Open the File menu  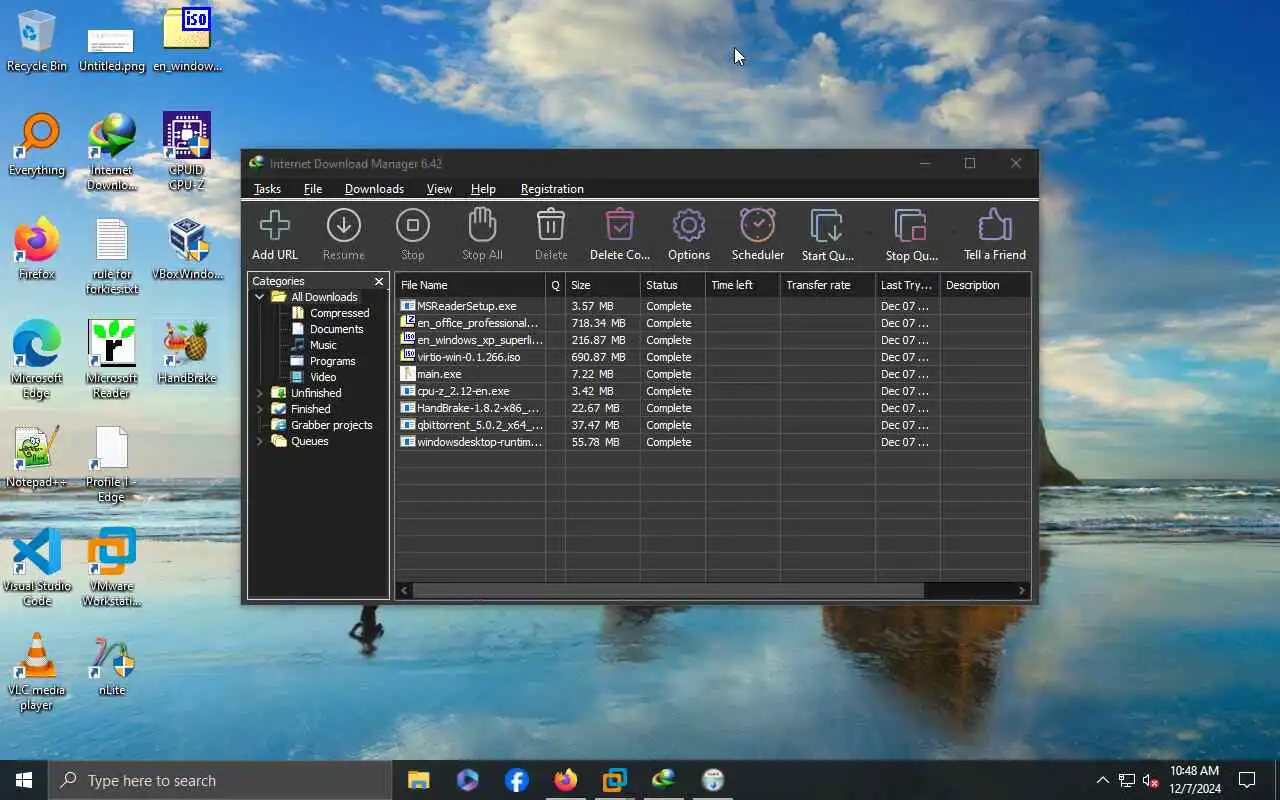313,189
